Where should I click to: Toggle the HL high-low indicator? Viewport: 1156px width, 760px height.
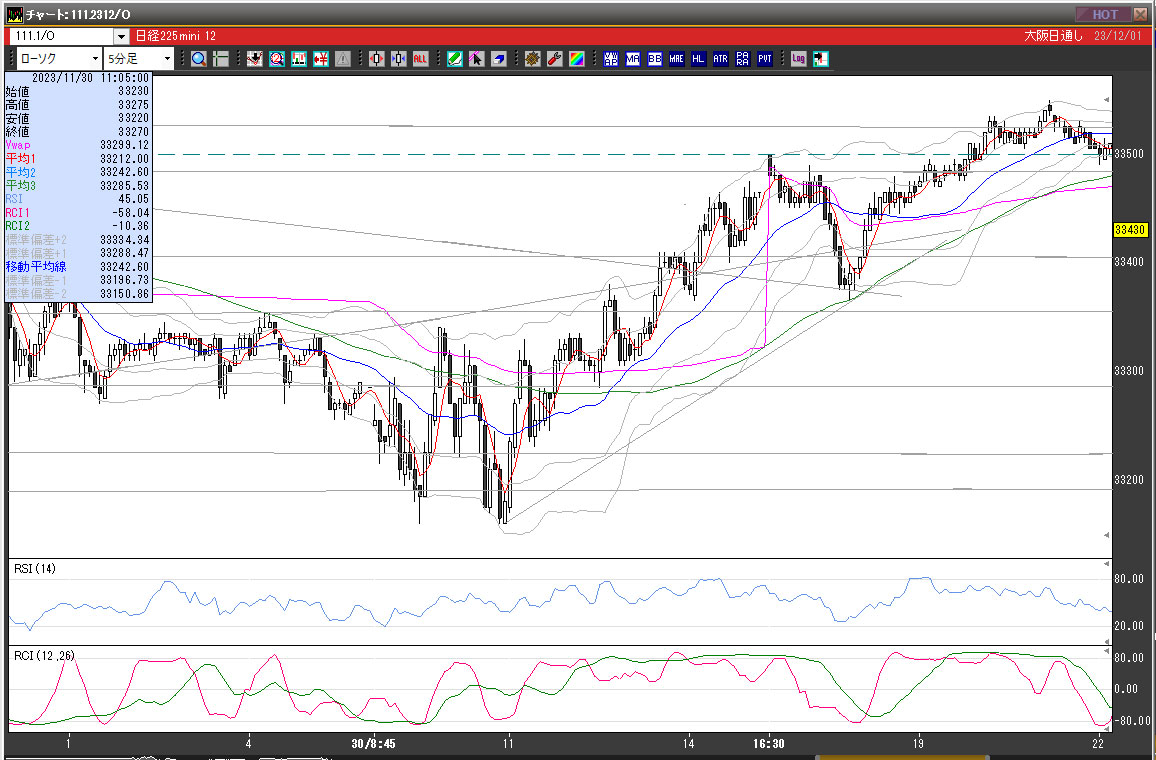pos(698,59)
